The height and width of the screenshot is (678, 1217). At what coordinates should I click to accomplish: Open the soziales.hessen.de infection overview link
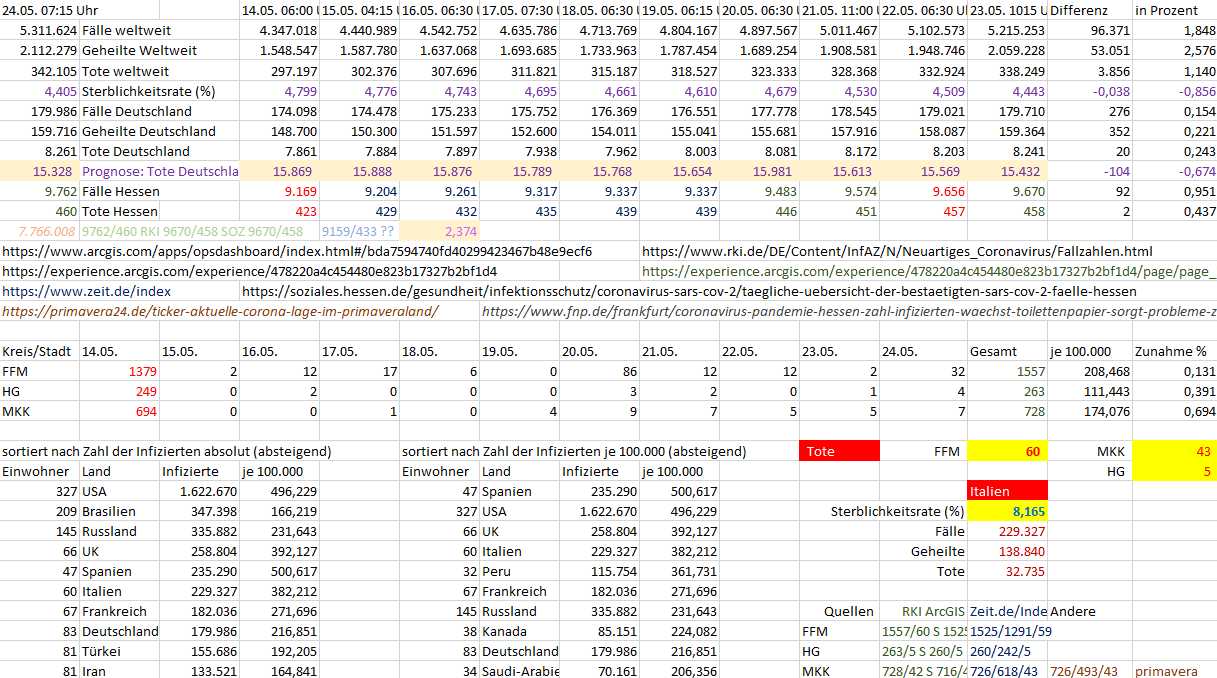(689, 291)
